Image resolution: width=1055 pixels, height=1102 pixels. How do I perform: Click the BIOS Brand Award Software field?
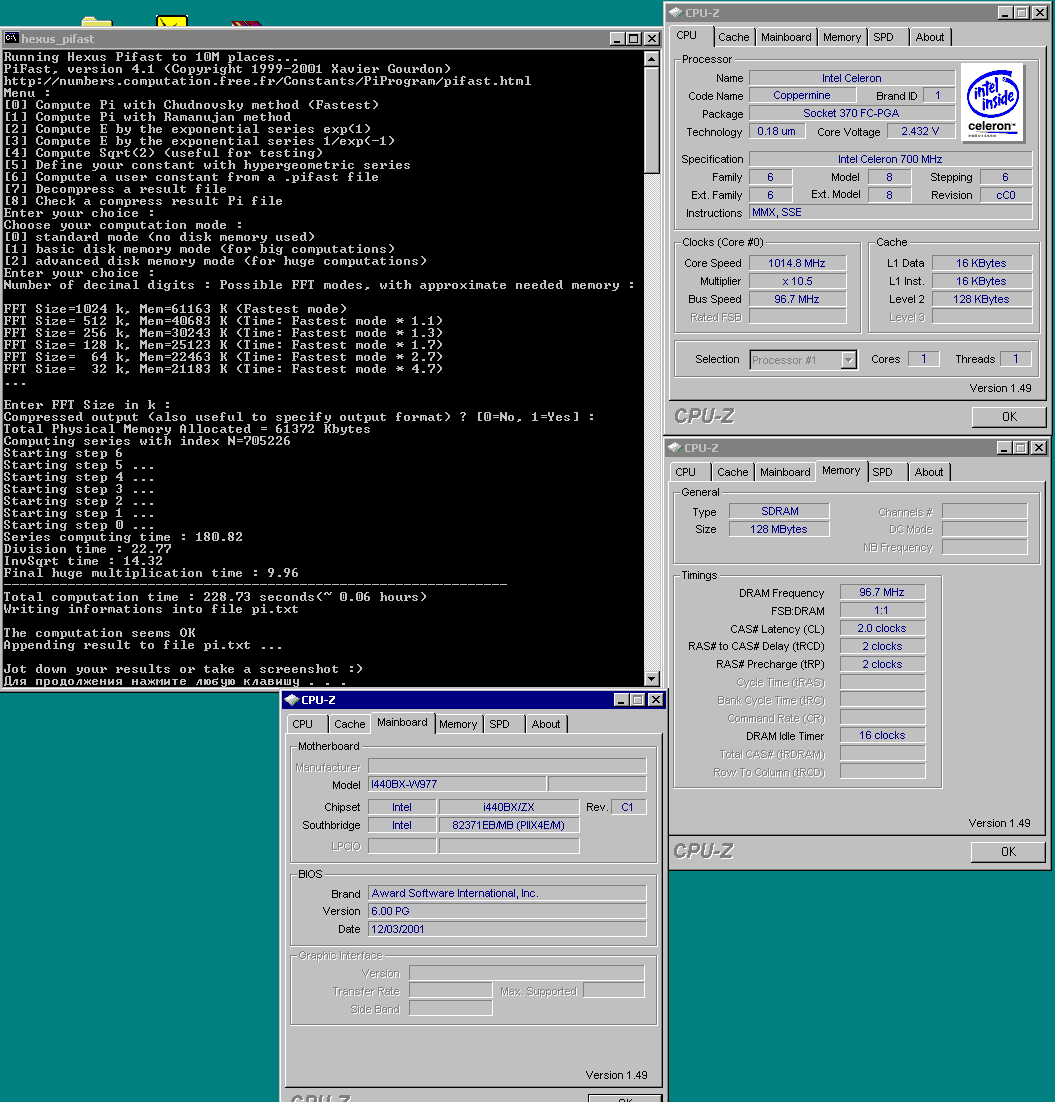[507, 893]
